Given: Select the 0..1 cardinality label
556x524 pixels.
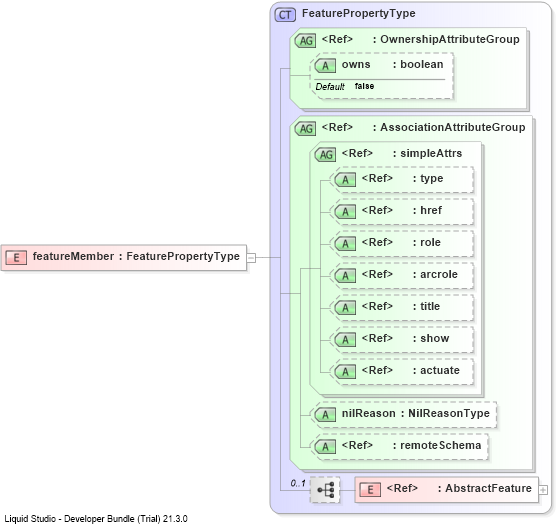Looking at the screenshot, I should 298,483.
